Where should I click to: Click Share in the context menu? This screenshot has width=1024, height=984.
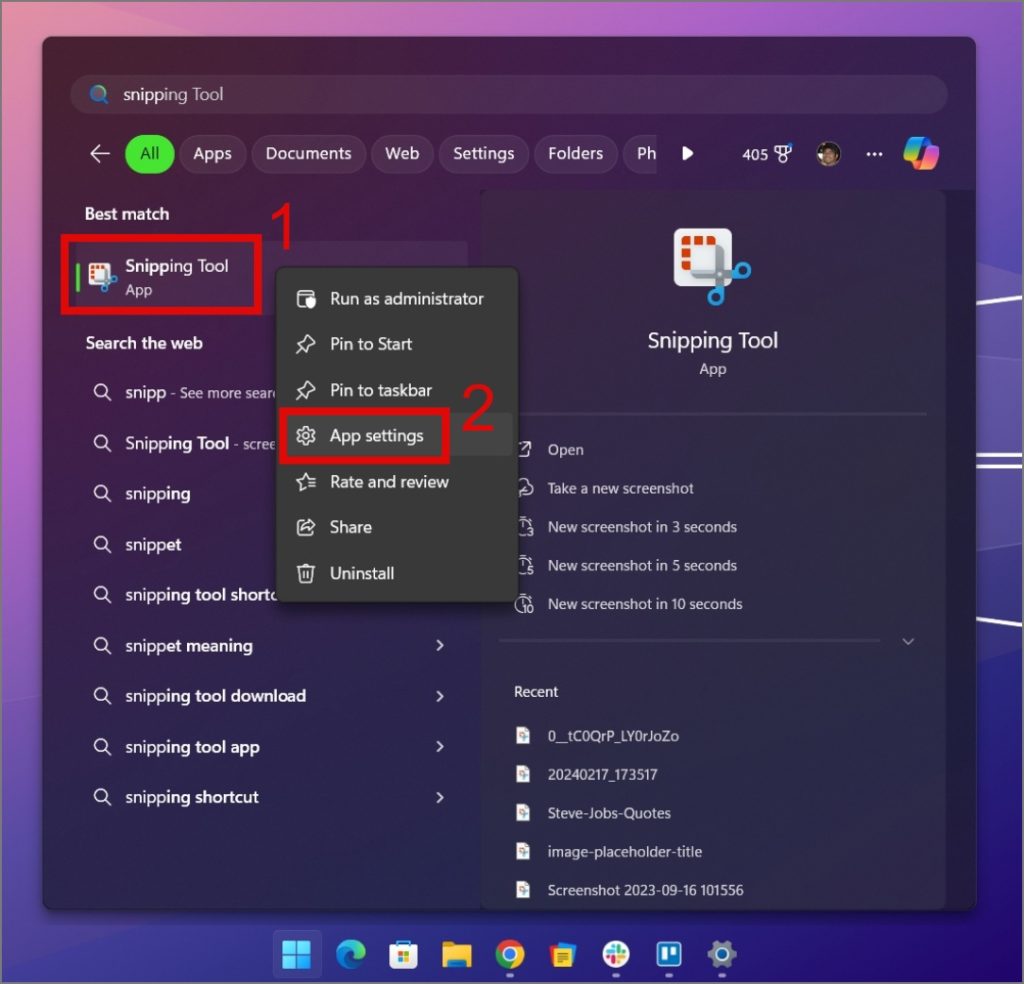396,527
